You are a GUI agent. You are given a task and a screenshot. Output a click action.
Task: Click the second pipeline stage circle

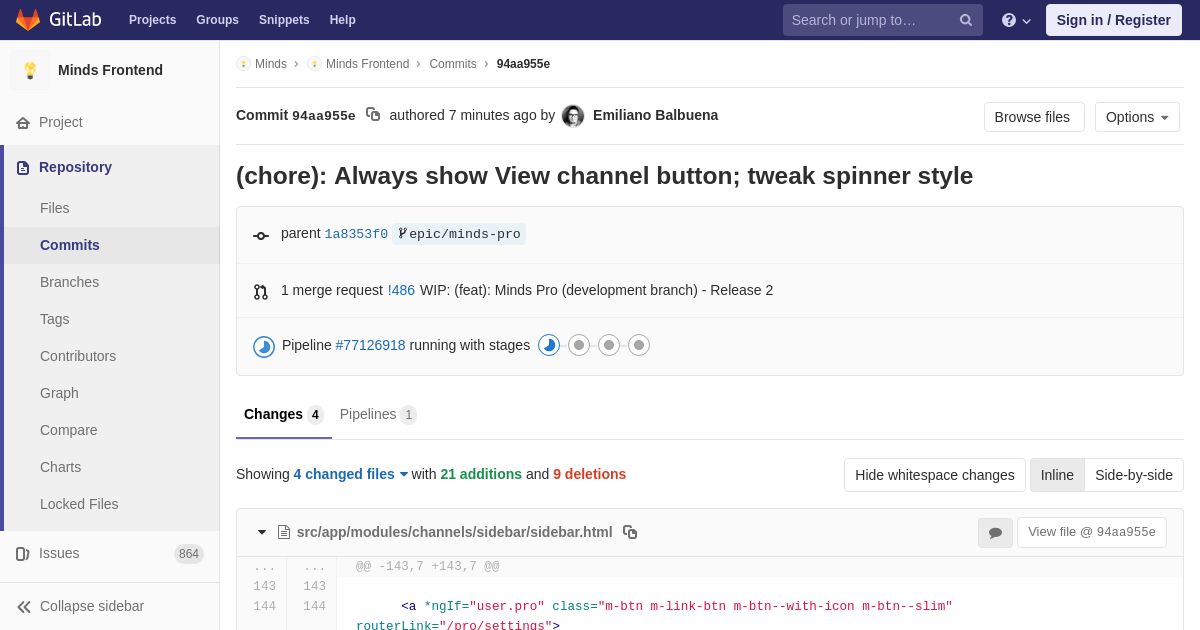579,345
